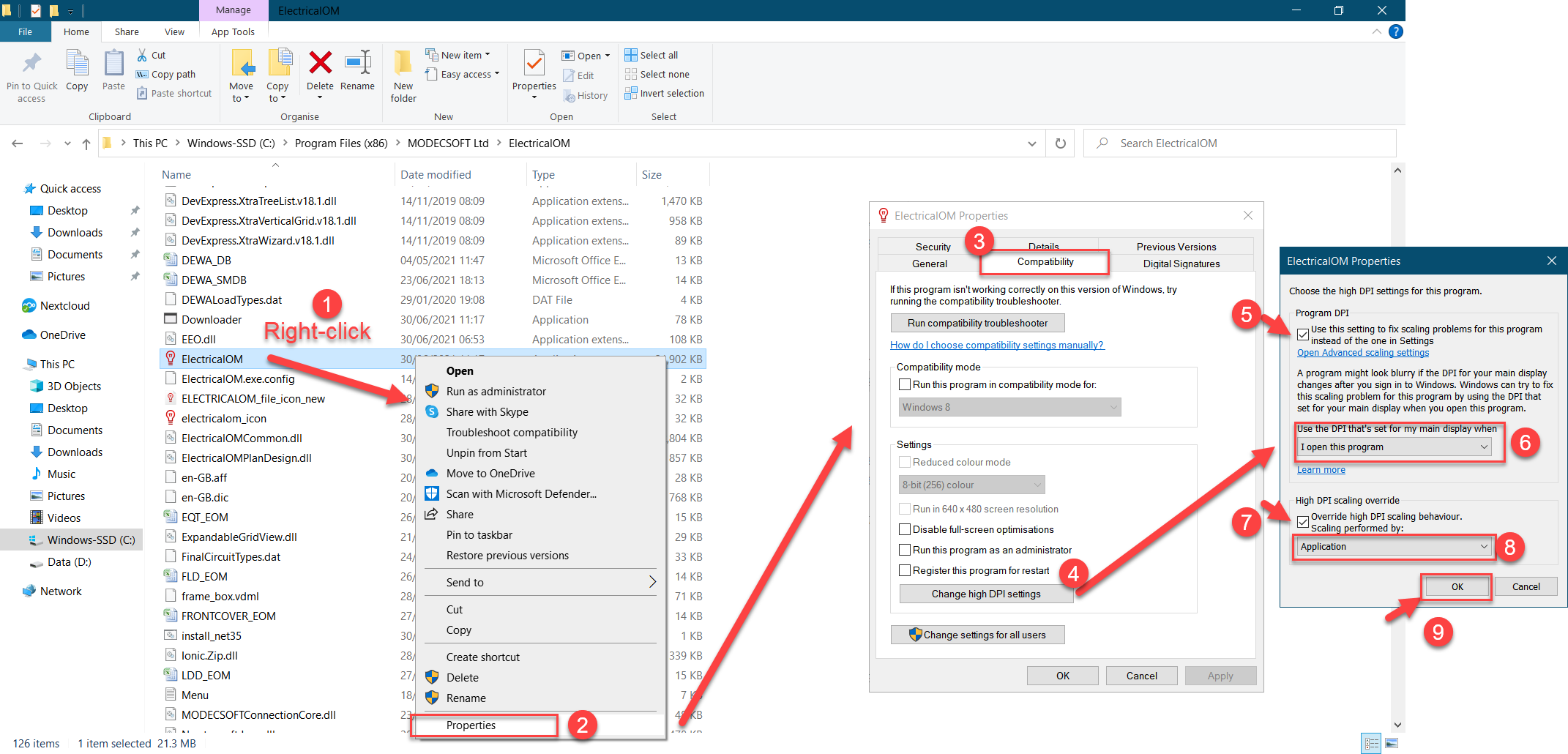Click Cancel in ElectricalOM Properties dialog
The height and width of the screenshot is (754, 1568).
coord(1141,676)
